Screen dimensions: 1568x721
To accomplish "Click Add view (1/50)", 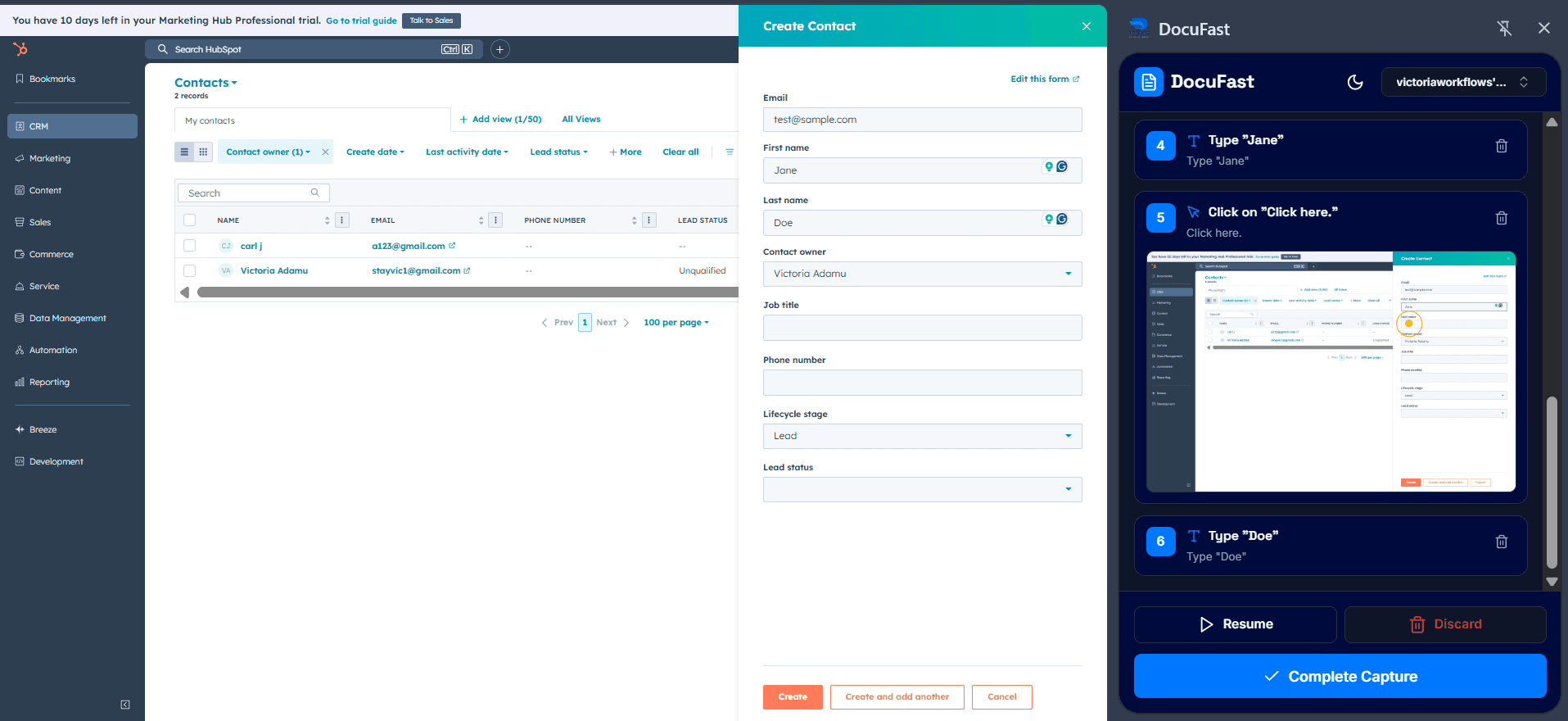I will coord(501,119).
